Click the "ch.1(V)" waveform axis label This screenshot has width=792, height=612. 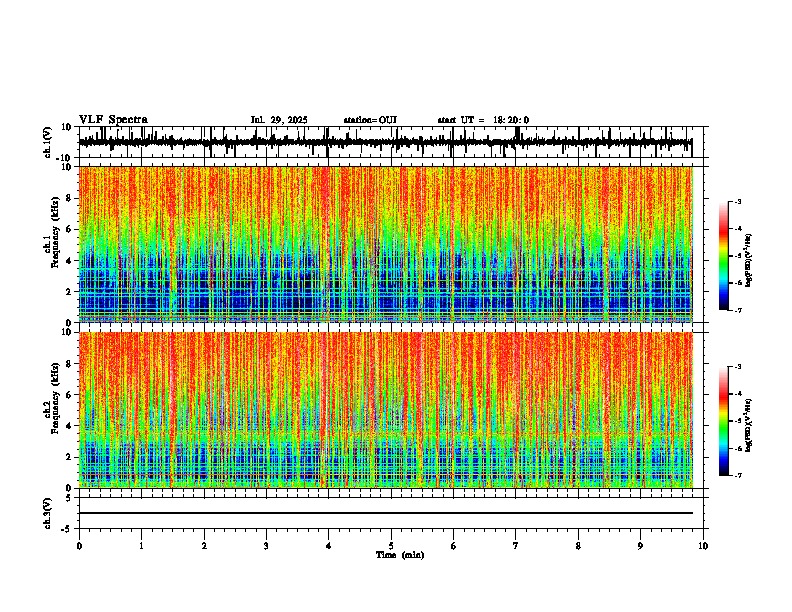click(48, 142)
